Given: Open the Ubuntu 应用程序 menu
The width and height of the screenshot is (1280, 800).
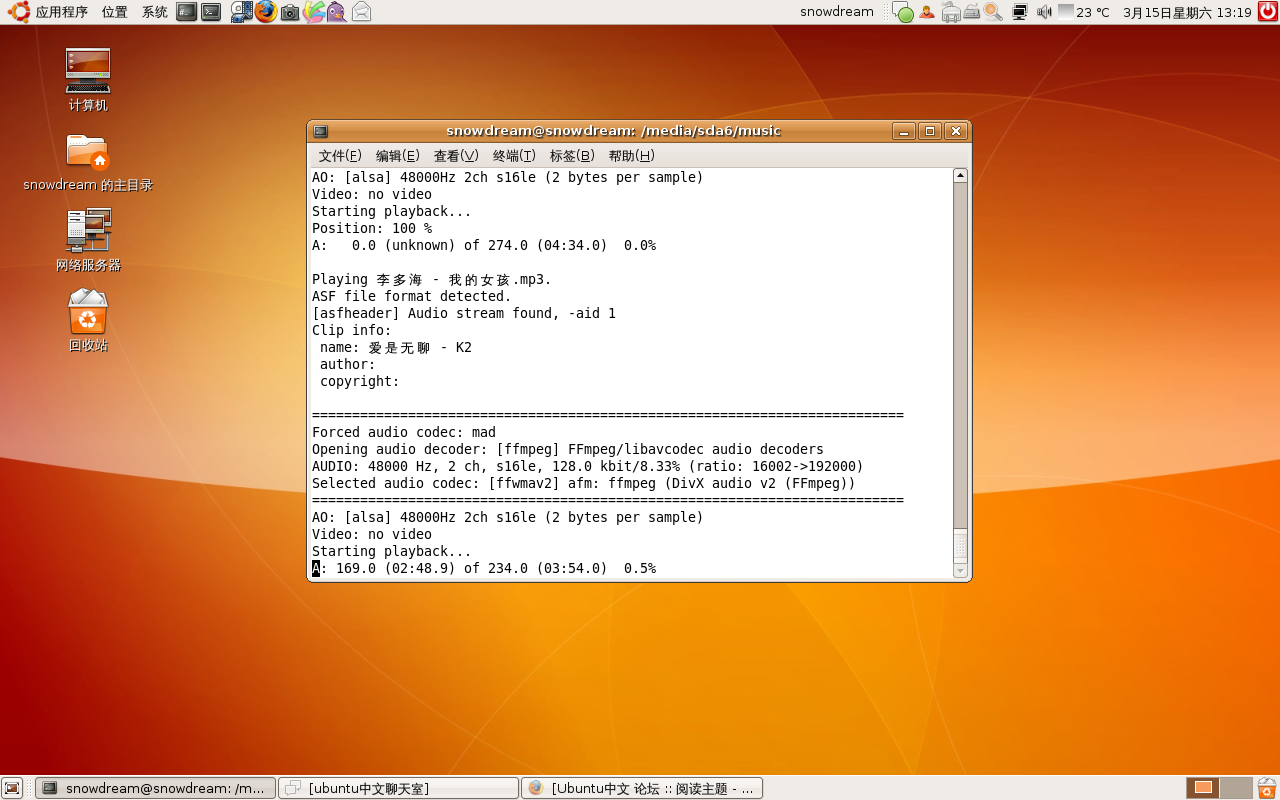Looking at the screenshot, I should click(x=48, y=12).
